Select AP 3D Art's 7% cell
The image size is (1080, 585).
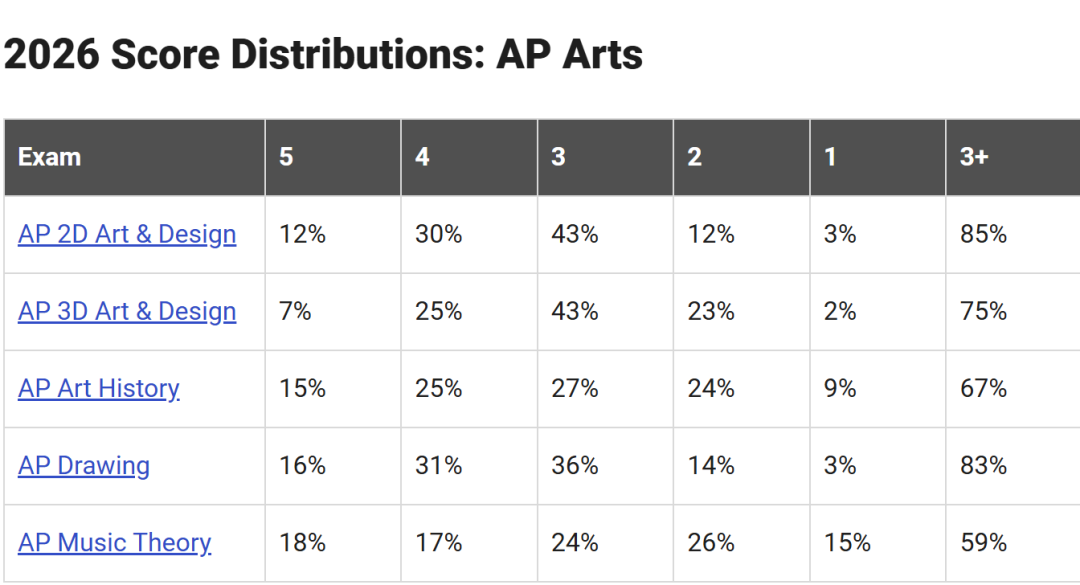tap(333, 311)
